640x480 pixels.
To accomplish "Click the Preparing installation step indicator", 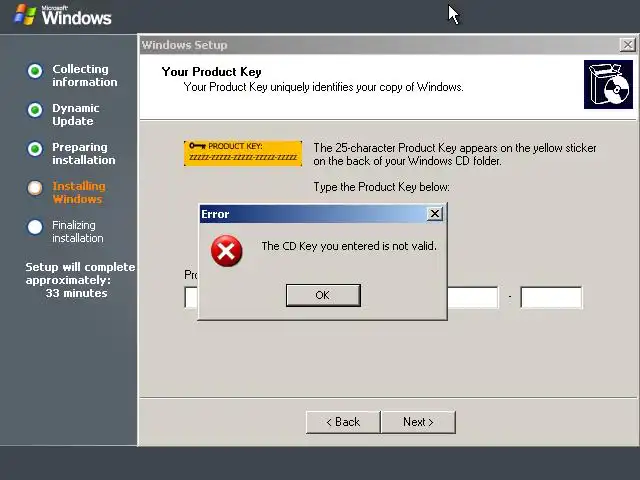I will click(35, 149).
